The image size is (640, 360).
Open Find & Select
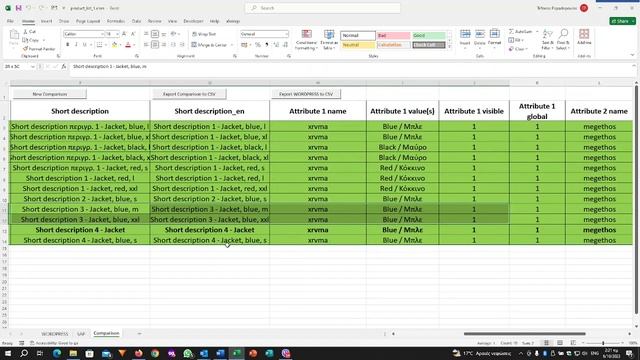[x=563, y=40]
